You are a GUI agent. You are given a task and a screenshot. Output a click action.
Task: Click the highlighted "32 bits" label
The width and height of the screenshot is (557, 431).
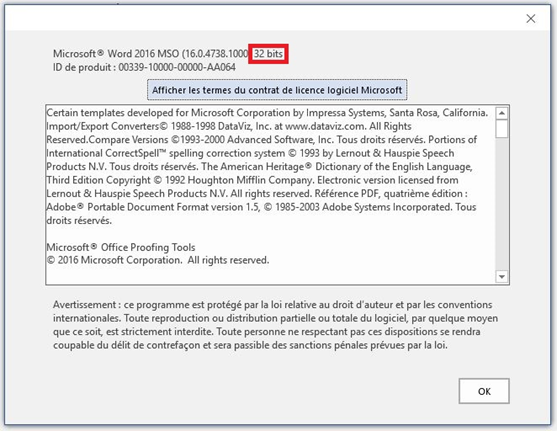click(x=268, y=54)
